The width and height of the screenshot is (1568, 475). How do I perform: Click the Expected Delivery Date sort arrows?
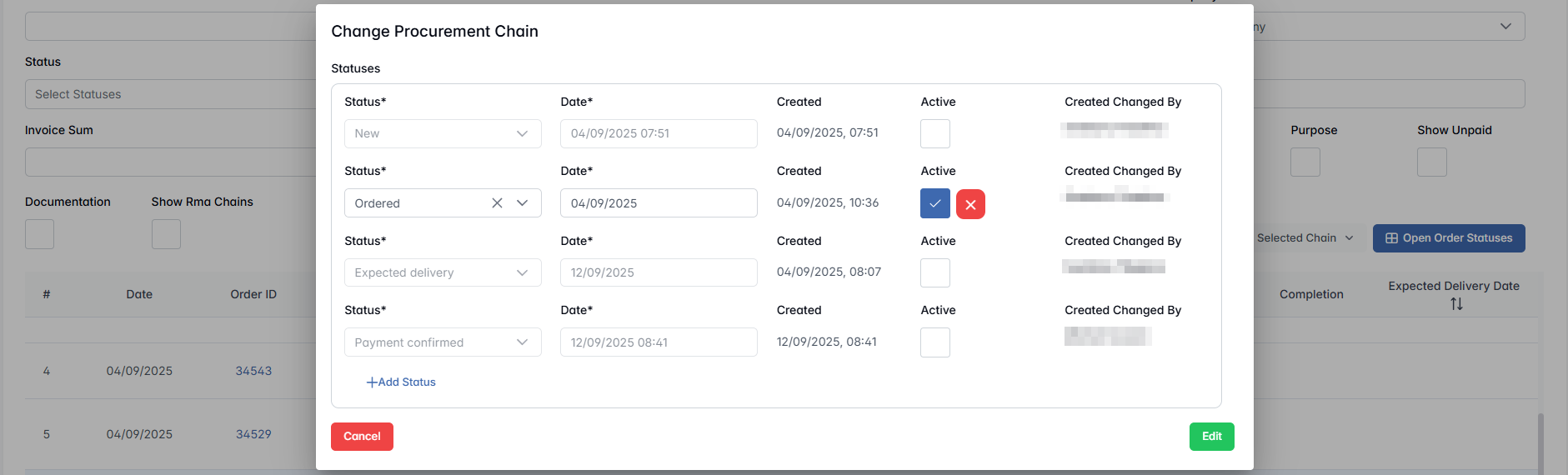coord(1456,304)
